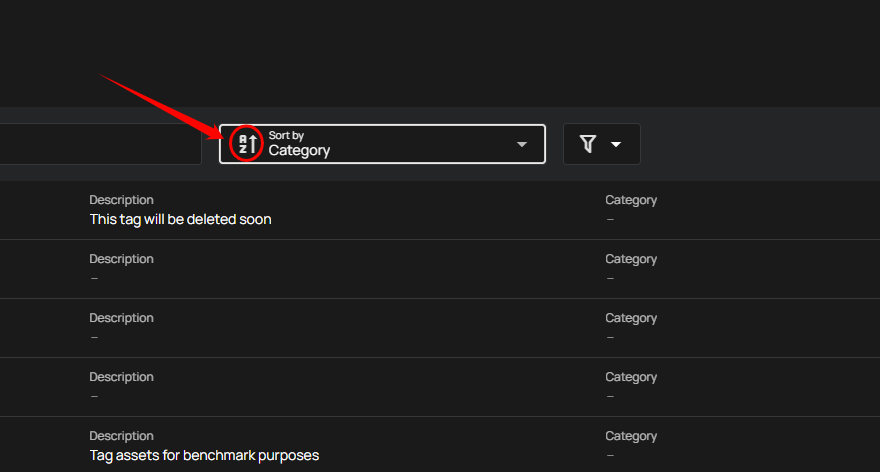Click Category label in the "deleted soon" row
This screenshot has width=880, height=472.
631,200
